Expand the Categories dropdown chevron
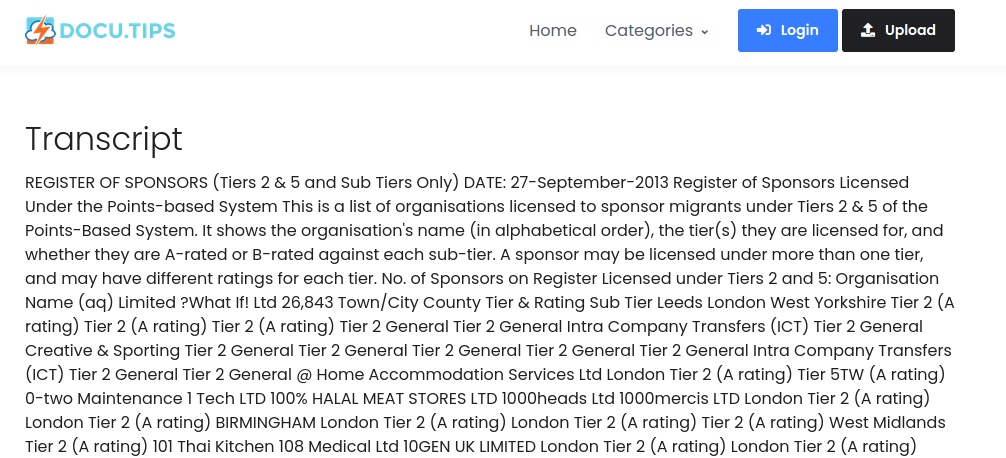1006x458 pixels. tap(704, 31)
